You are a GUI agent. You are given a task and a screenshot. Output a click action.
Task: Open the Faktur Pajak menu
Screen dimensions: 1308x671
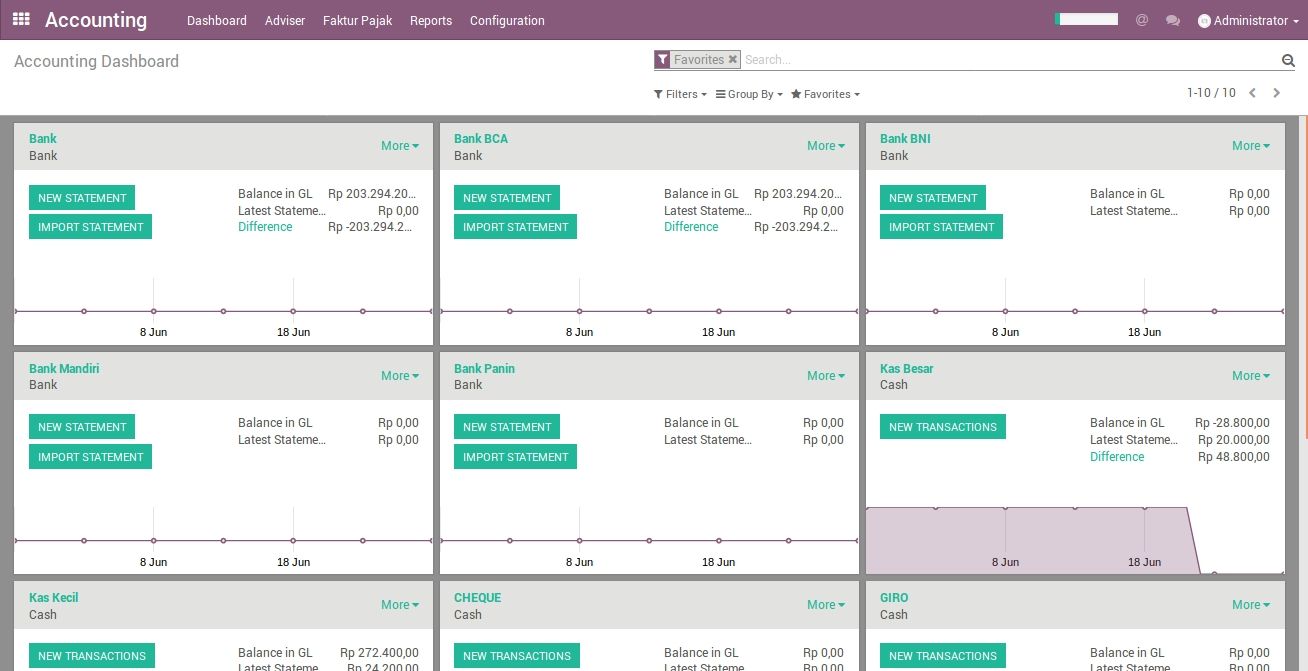[357, 20]
